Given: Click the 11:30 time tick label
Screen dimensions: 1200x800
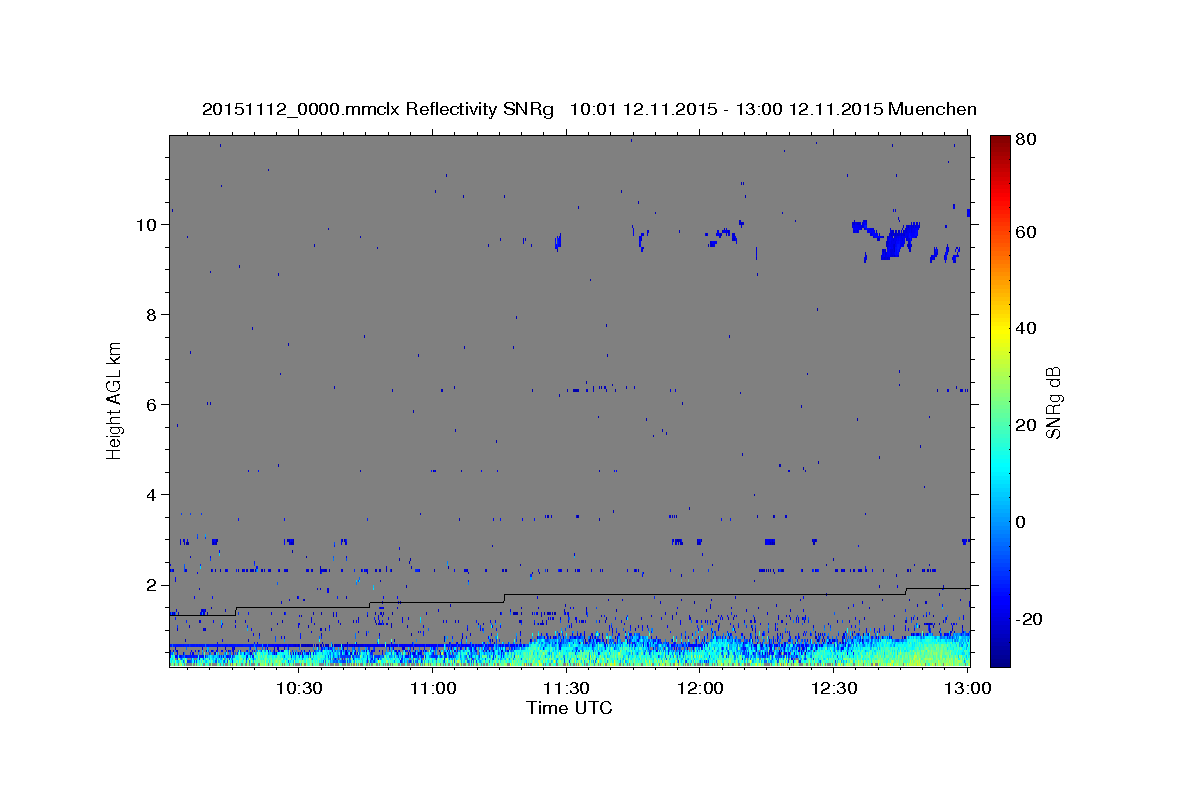Looking at the screenshot, I should [566, 688].
